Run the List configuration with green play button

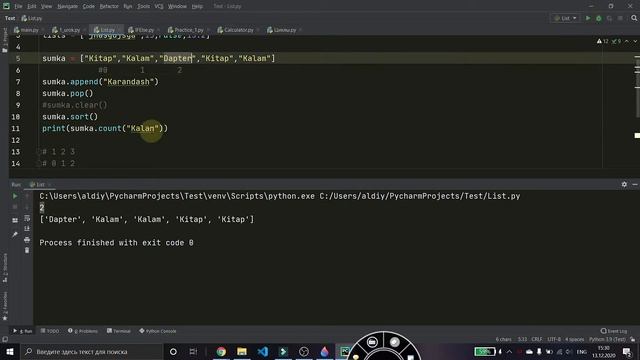(x=588, y=18)
